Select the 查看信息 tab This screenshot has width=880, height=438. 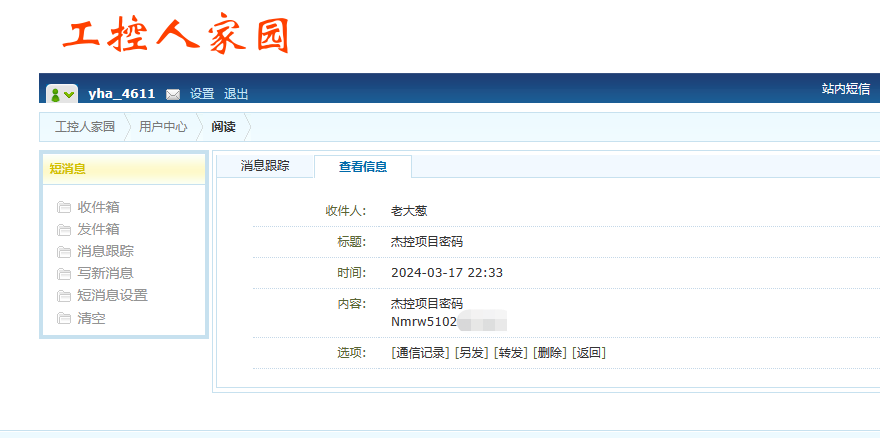[x=362, y=167]
